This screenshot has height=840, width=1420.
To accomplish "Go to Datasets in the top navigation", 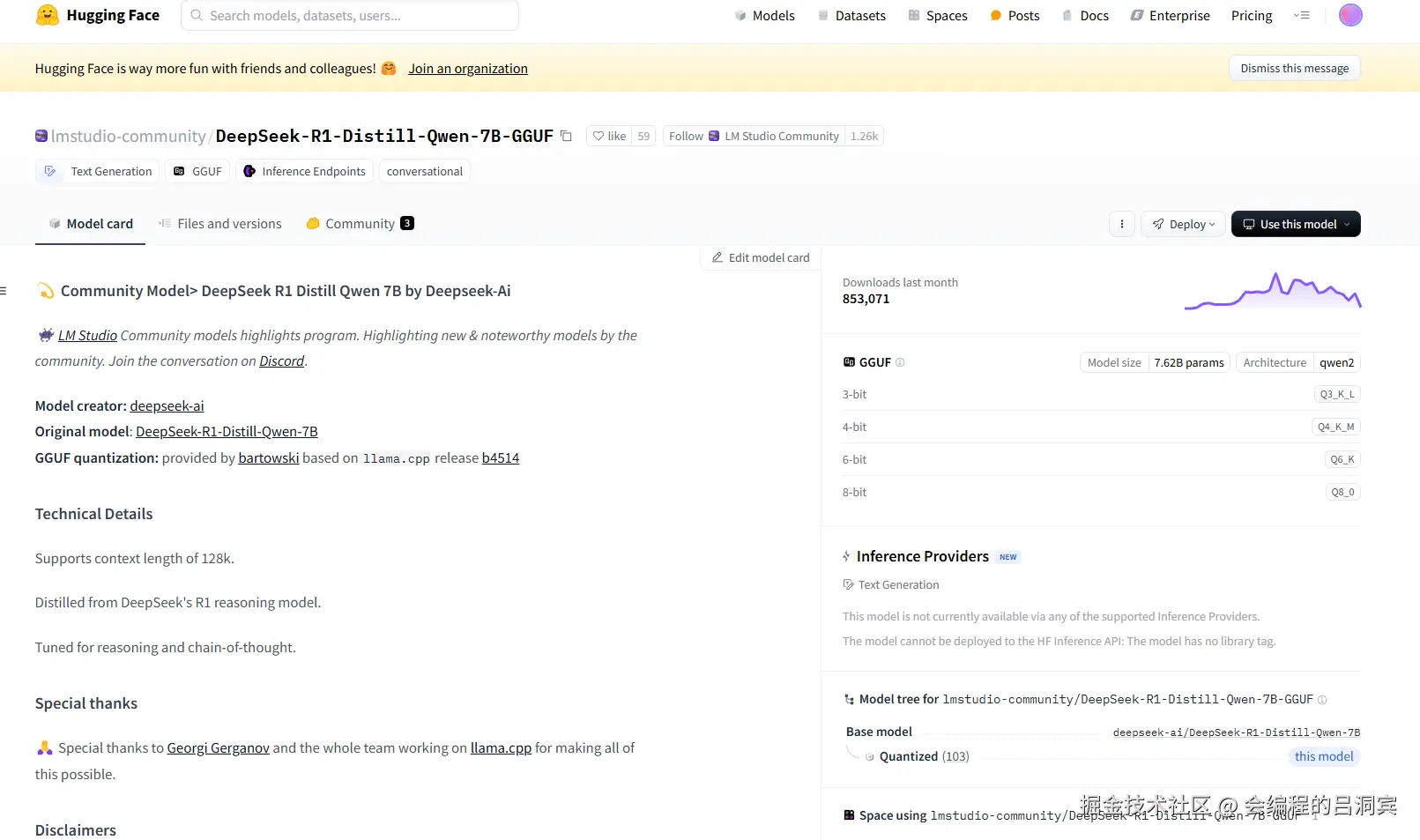I will (851, 15).
